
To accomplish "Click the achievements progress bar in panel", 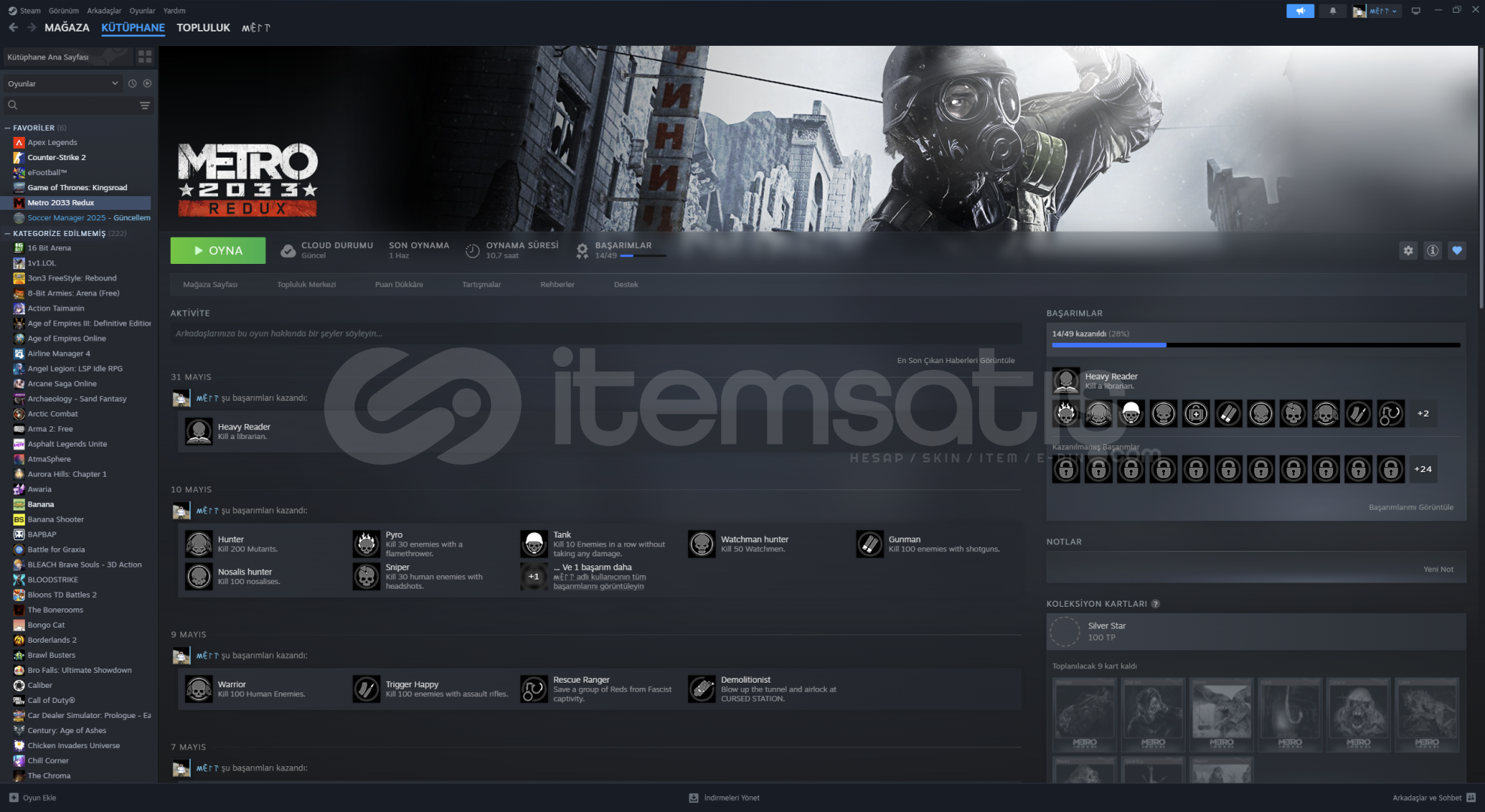I will (1256, 345).
